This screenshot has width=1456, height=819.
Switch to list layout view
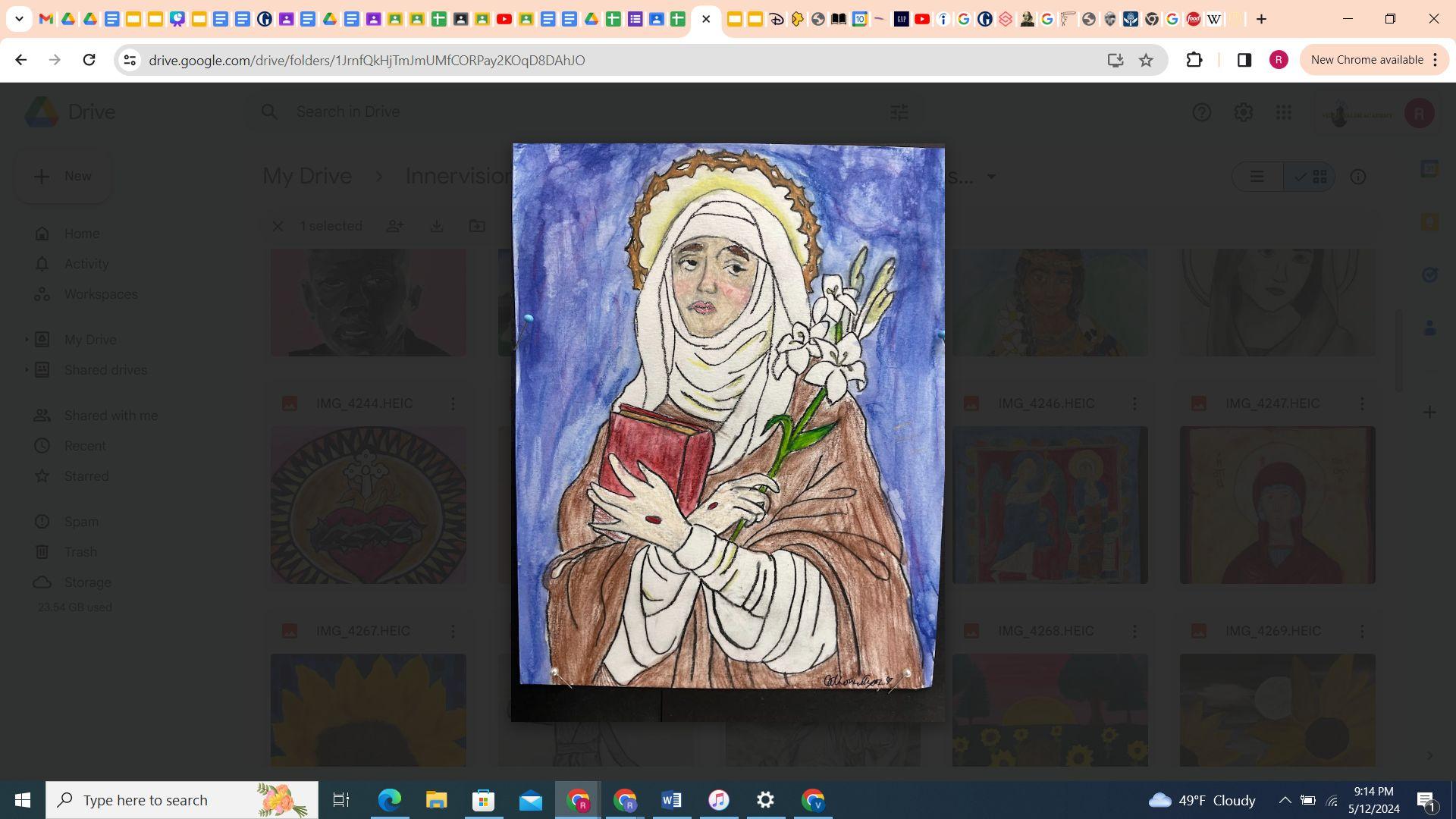pyautogui.click(x=1257, y=177)
